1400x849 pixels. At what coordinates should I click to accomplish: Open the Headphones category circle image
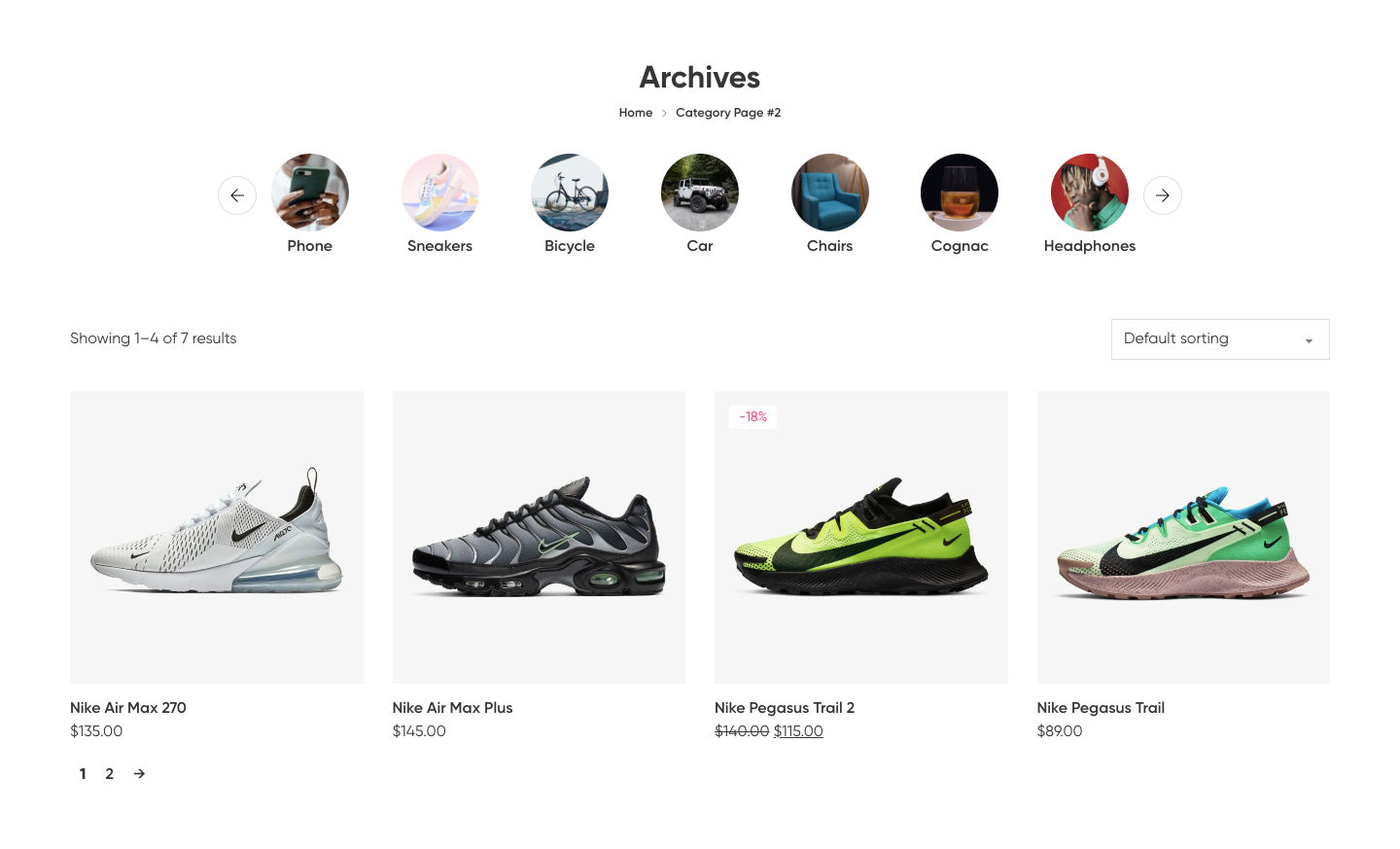pos(1090,193)
